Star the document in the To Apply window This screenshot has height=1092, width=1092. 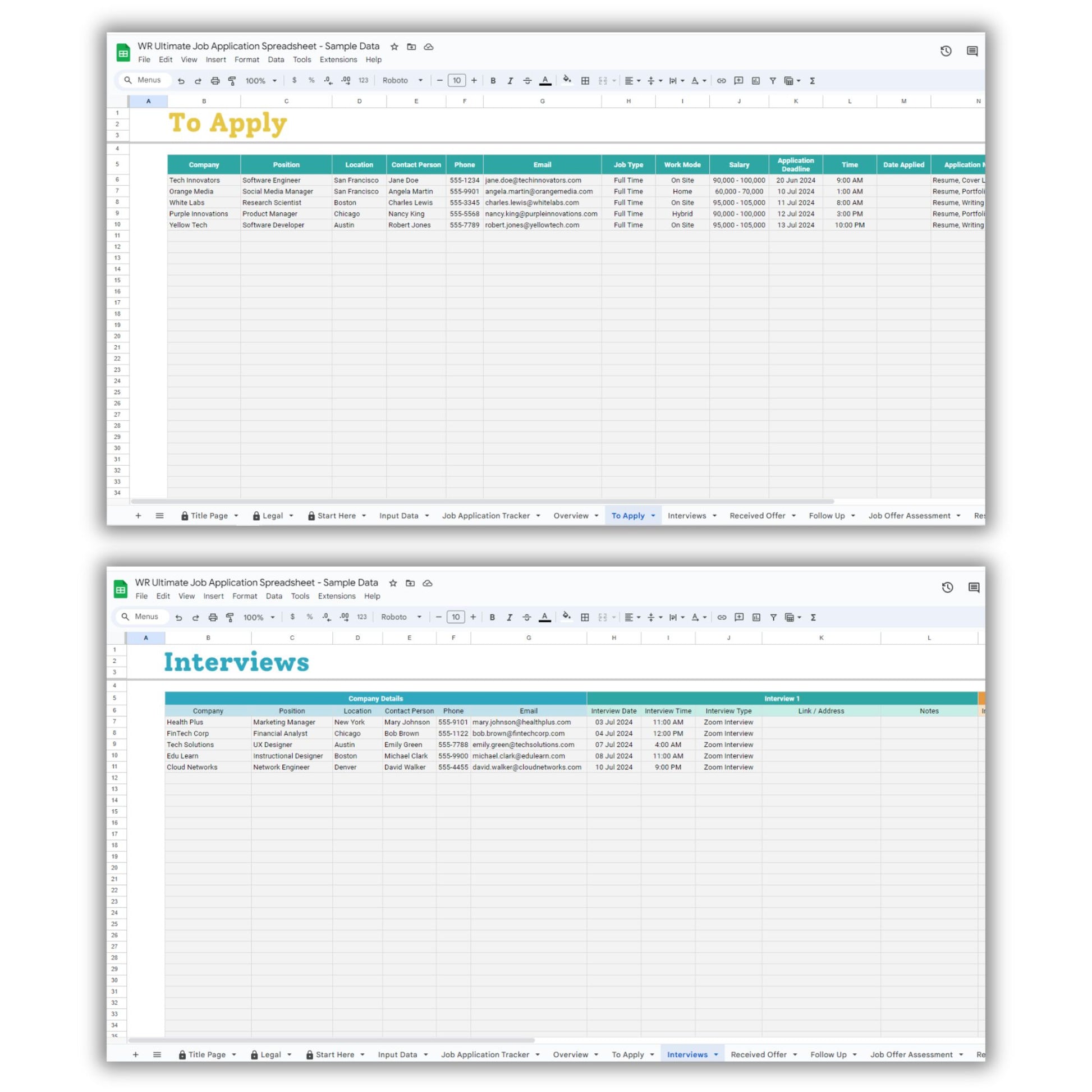click(394, 47)
